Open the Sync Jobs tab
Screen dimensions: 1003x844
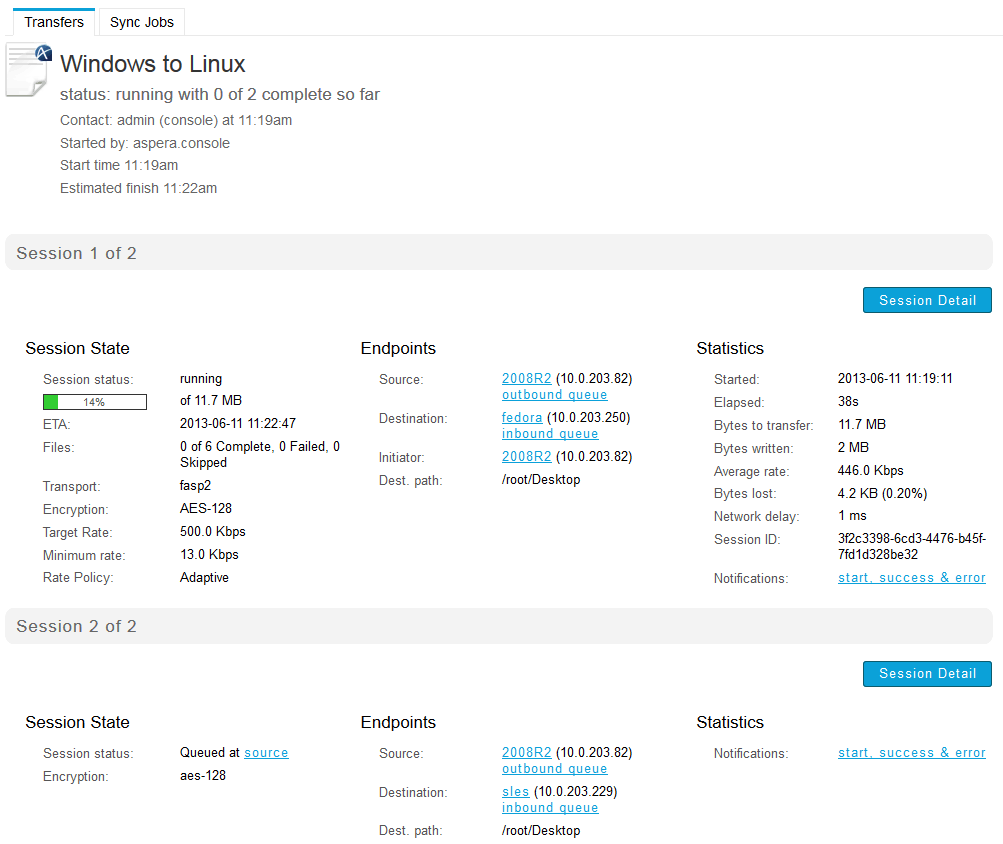point(141,22)
